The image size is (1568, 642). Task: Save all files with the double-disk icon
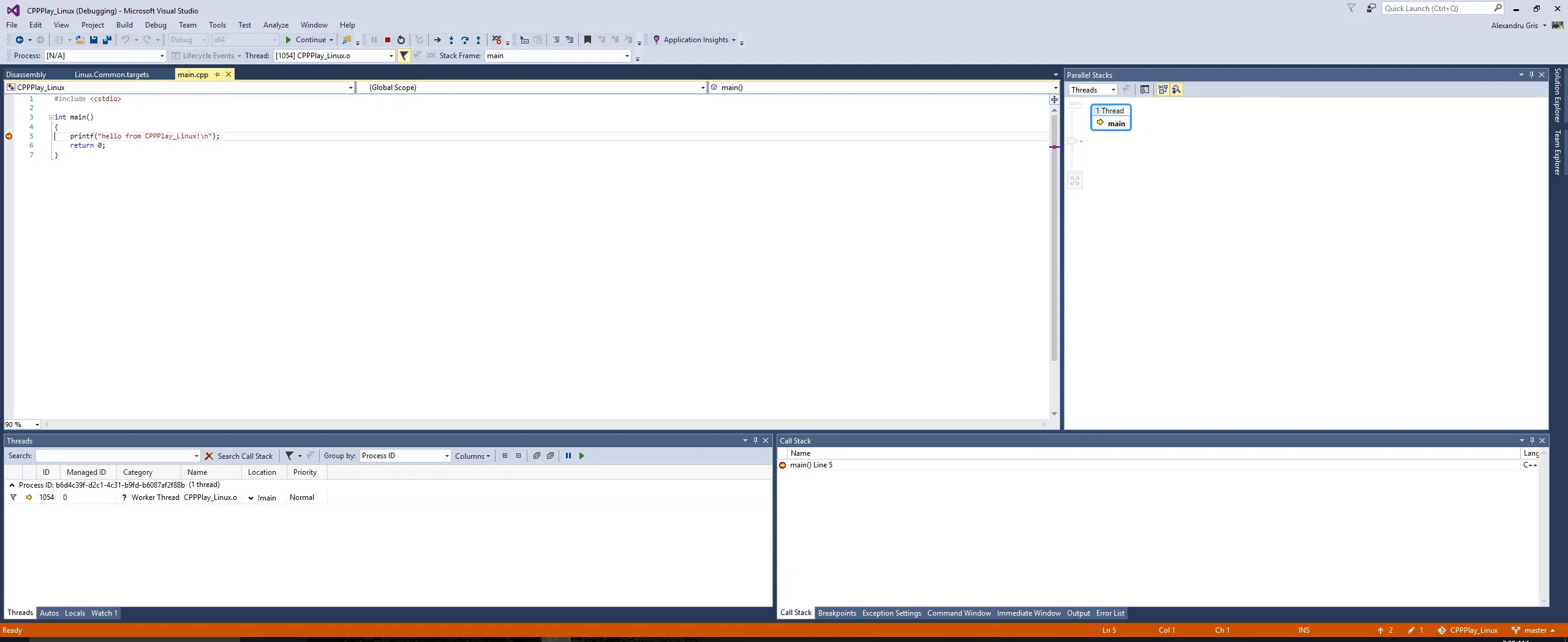point(107,40)
